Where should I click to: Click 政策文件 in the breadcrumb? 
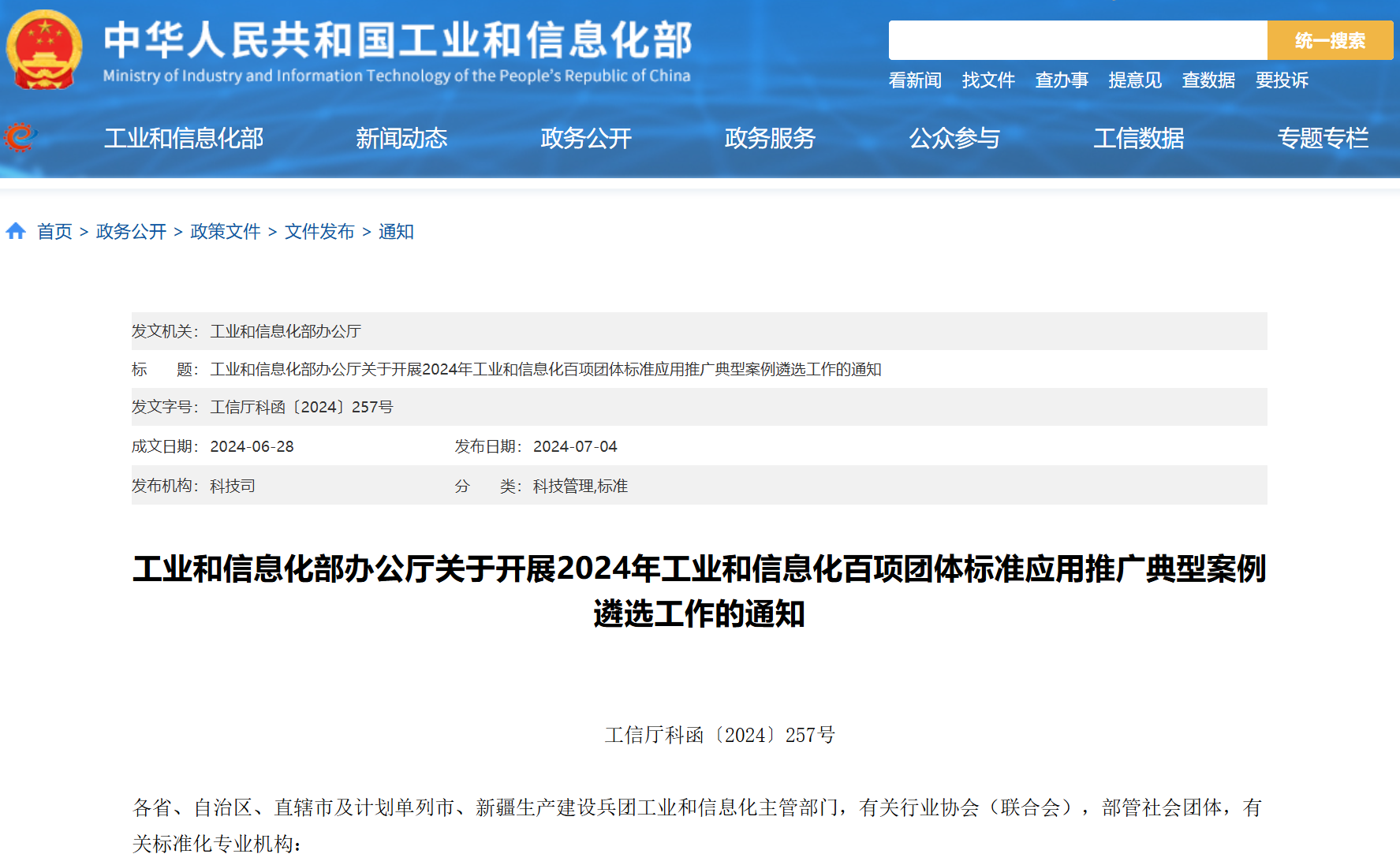[225, 232]
